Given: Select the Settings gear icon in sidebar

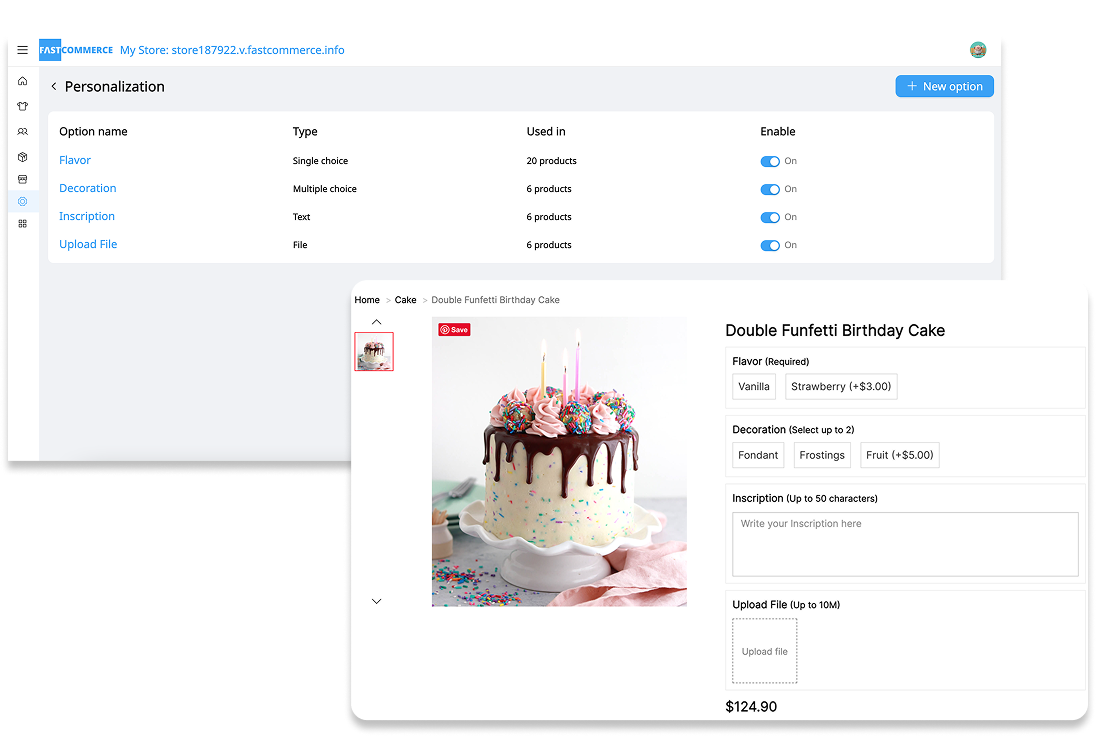Looking at the screenshot, I should (22, 201).
